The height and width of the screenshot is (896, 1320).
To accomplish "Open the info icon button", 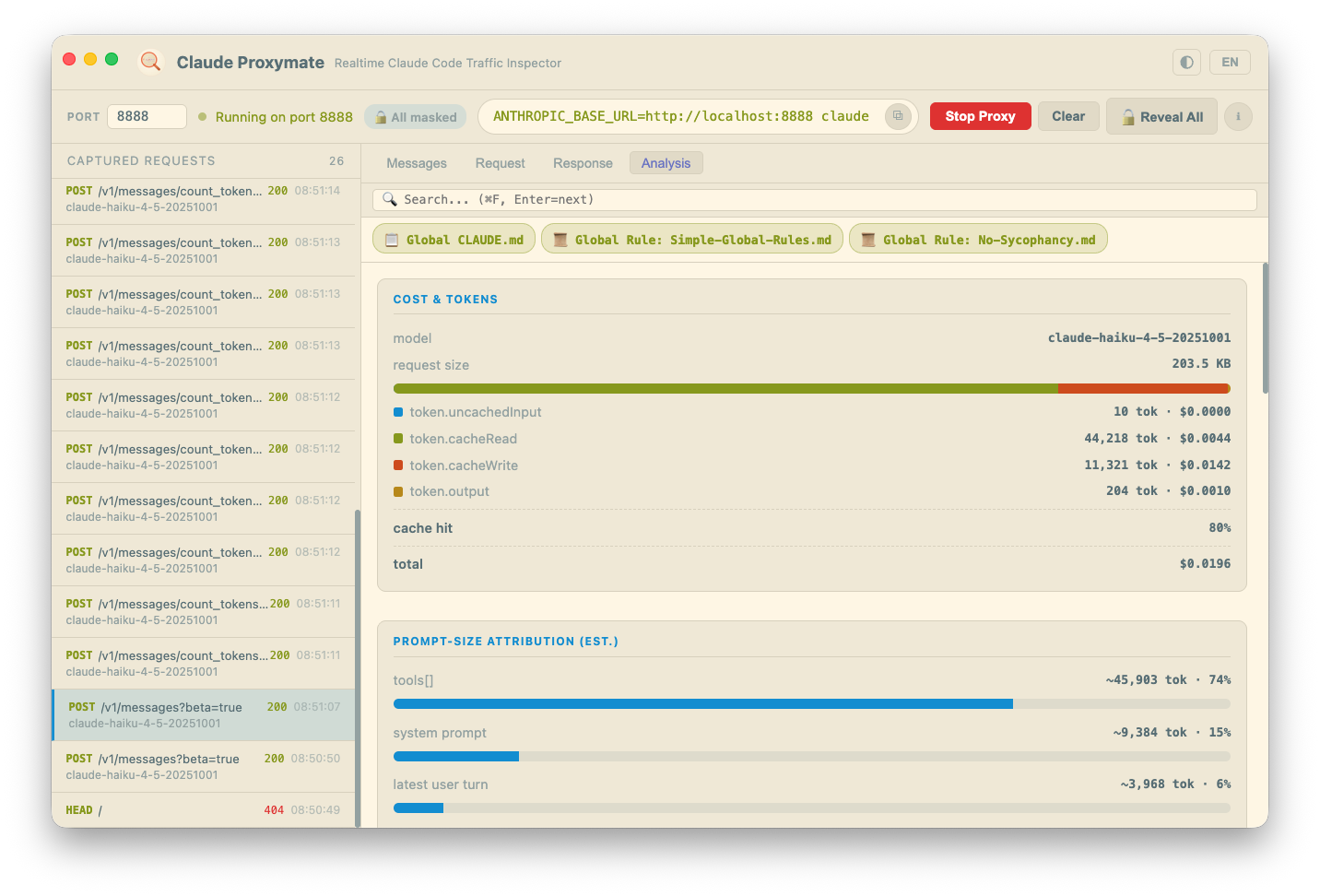I will pos(1238,116).
